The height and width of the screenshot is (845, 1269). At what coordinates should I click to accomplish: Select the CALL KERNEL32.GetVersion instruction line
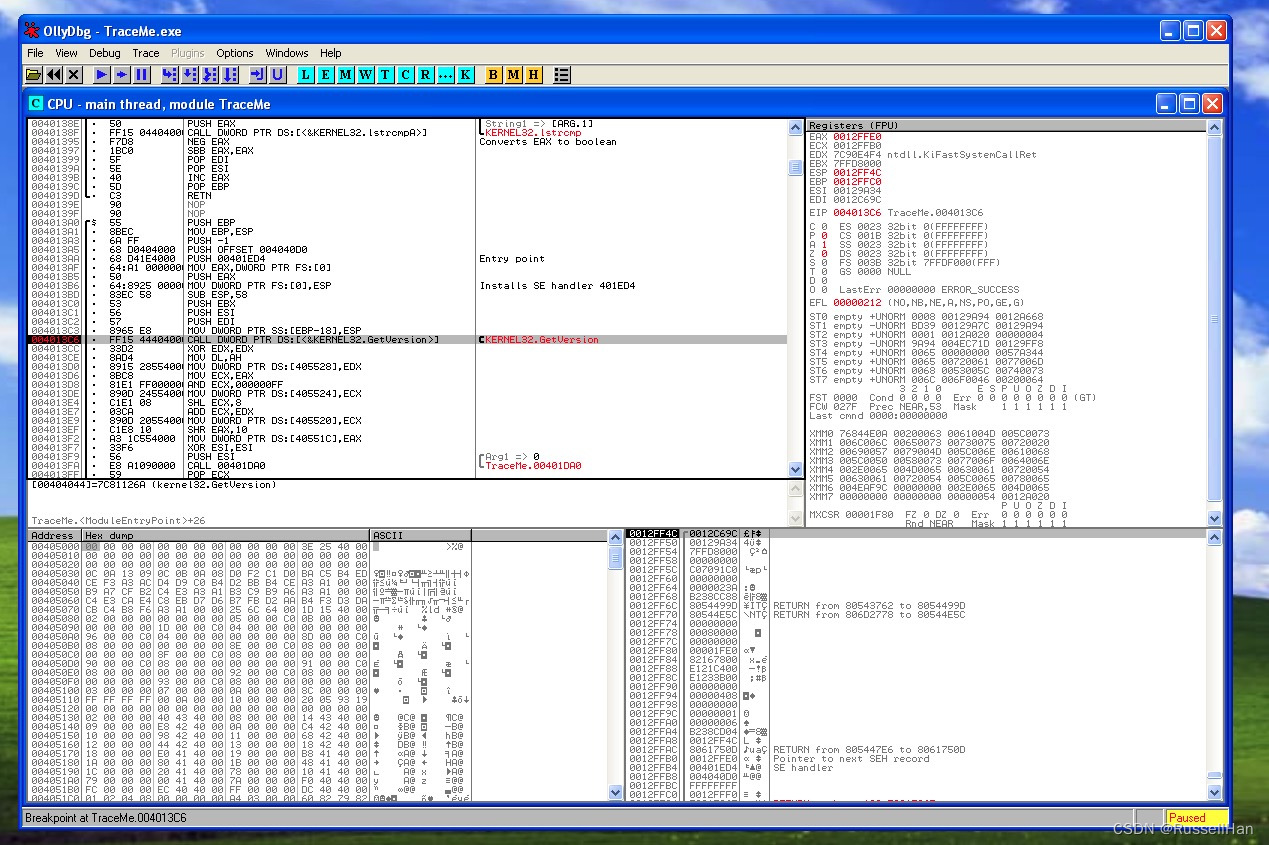313,340
